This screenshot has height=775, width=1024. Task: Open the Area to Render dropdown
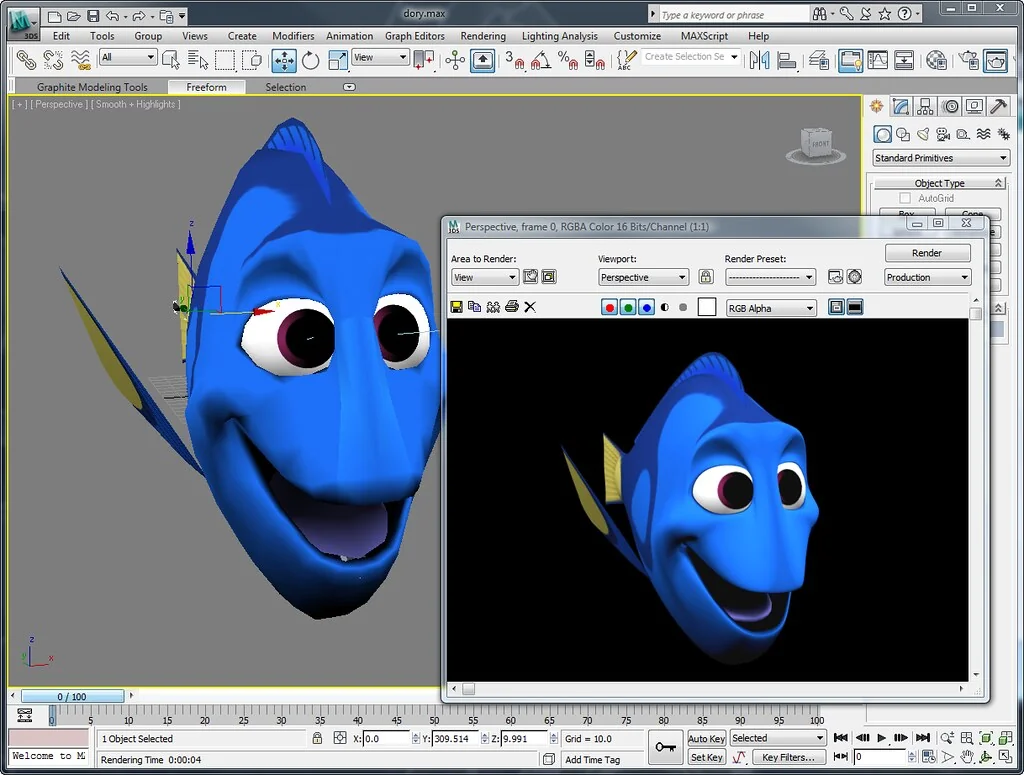[x=485, y=277]
